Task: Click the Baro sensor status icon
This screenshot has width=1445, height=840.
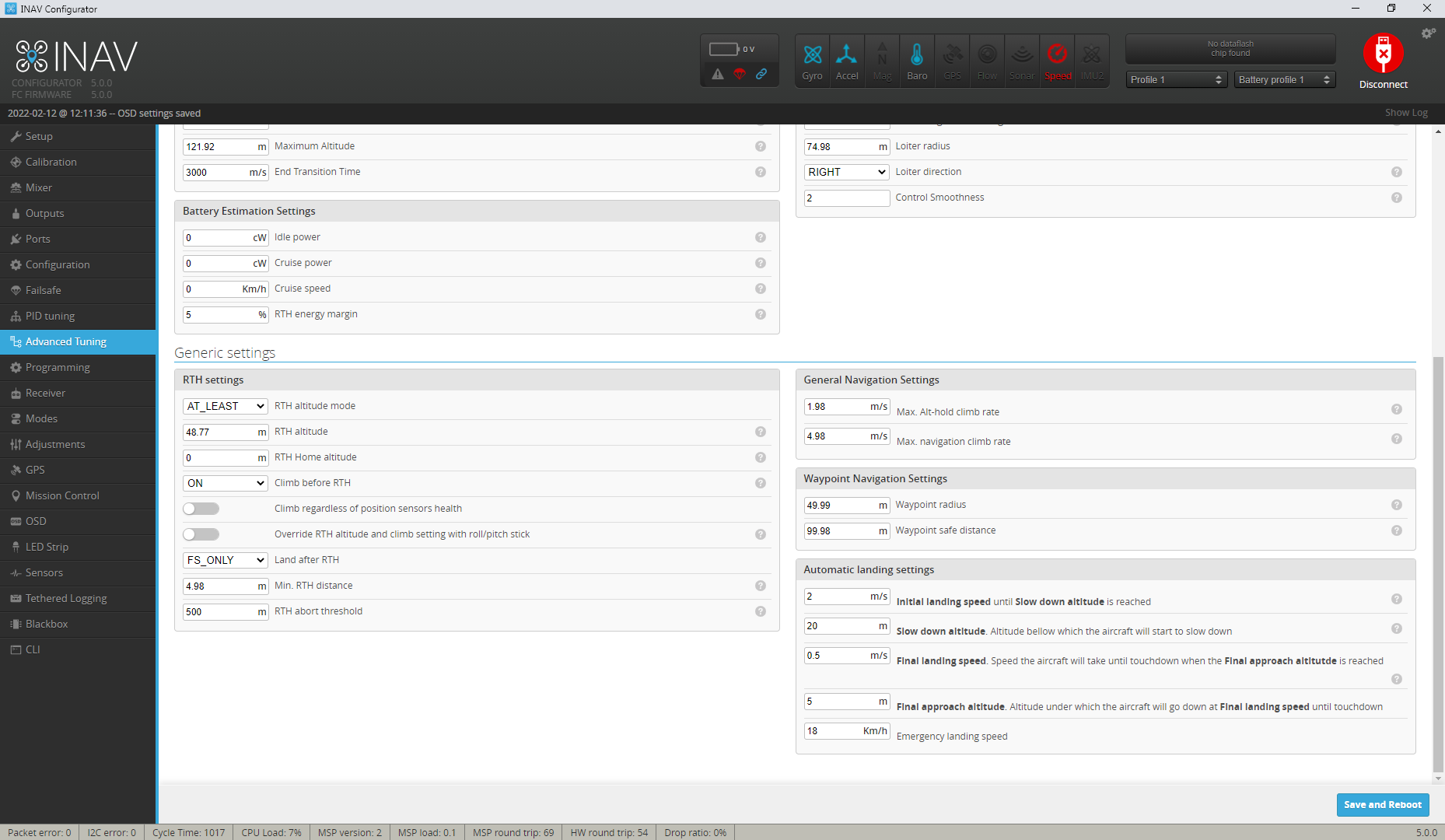Action: pos(917,60)
